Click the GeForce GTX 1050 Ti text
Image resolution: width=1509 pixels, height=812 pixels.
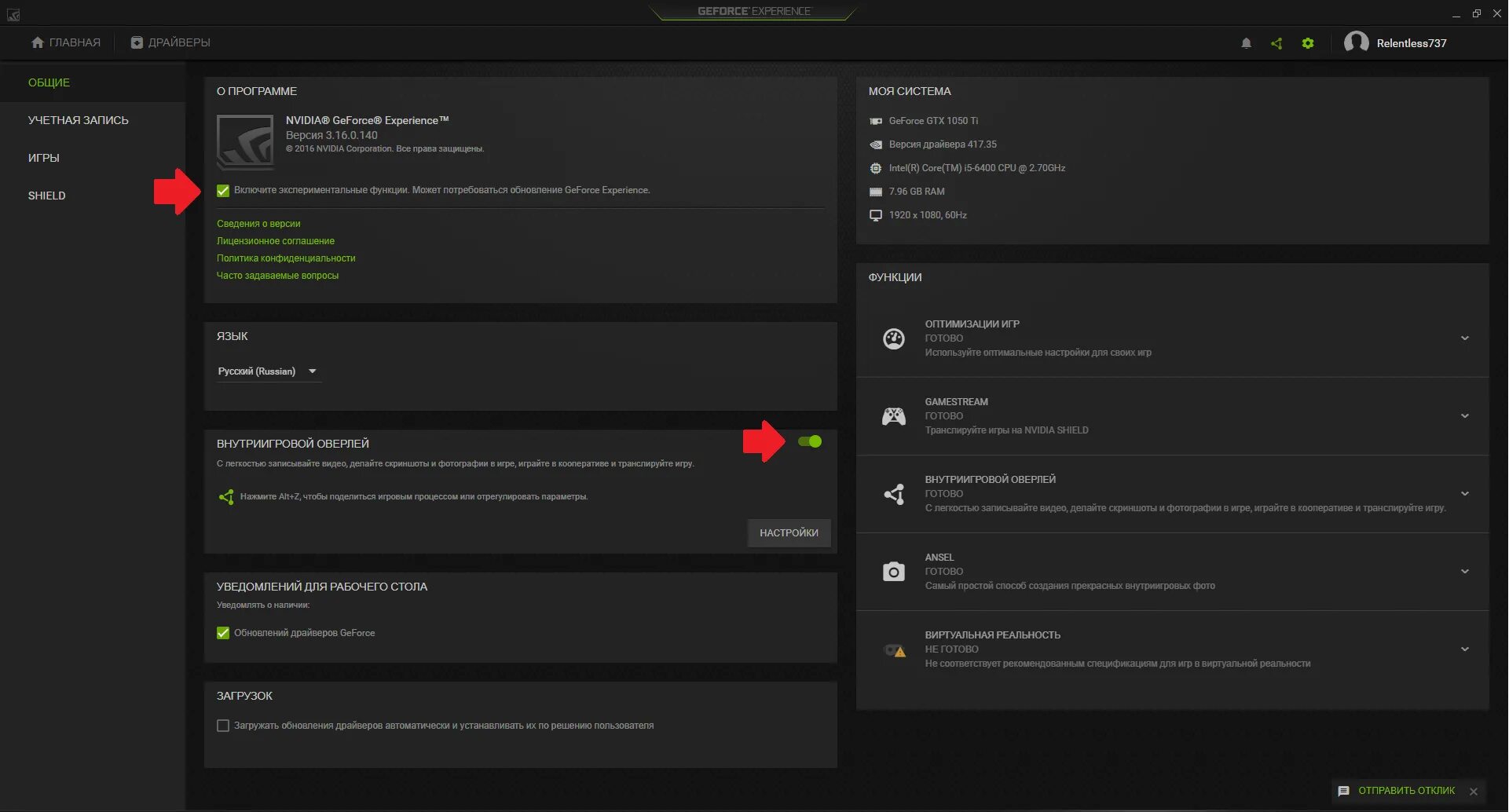[933, 121]
